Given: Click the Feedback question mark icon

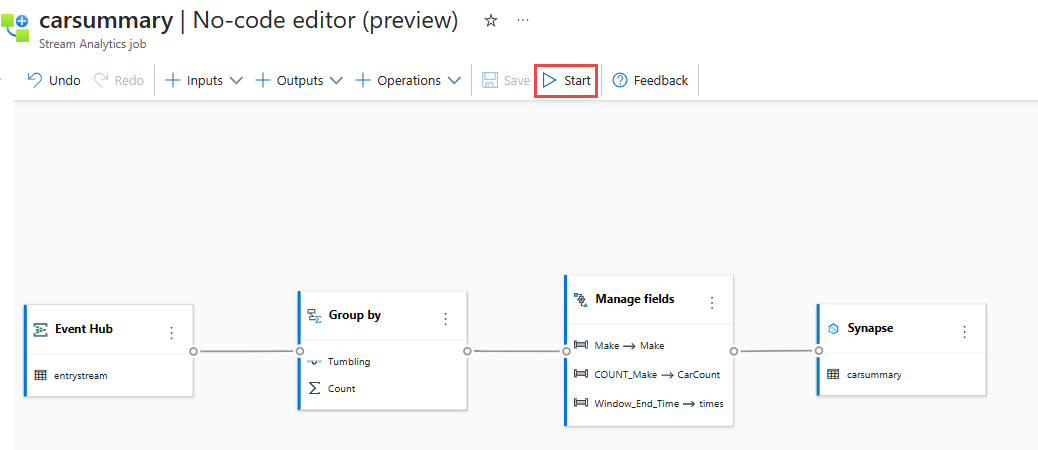Looking at the screenshot, I should [x=620, y=80].
